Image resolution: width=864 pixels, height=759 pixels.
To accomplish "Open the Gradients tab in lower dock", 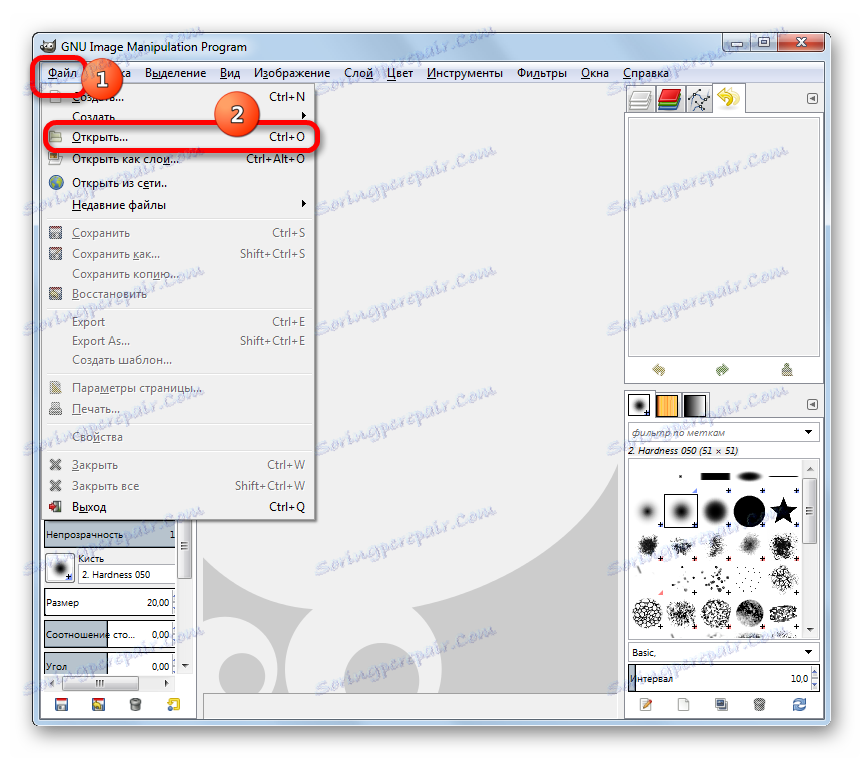I will coord(694,405).
